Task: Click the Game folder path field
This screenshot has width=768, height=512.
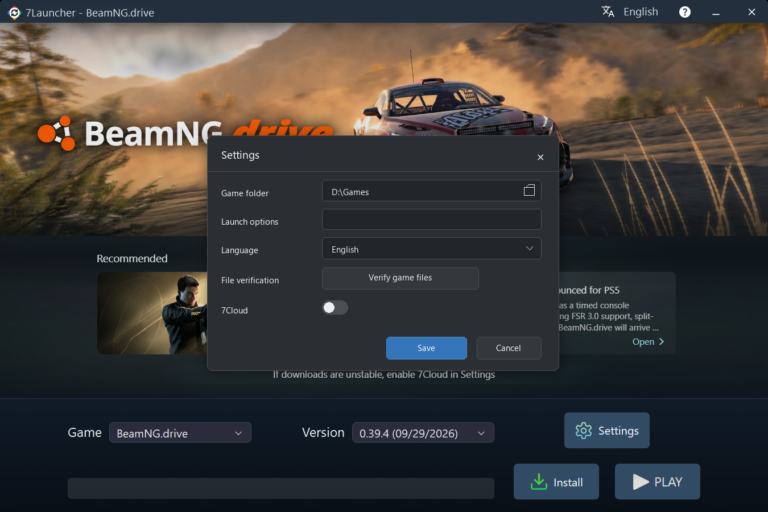Action: click(432, 191)
